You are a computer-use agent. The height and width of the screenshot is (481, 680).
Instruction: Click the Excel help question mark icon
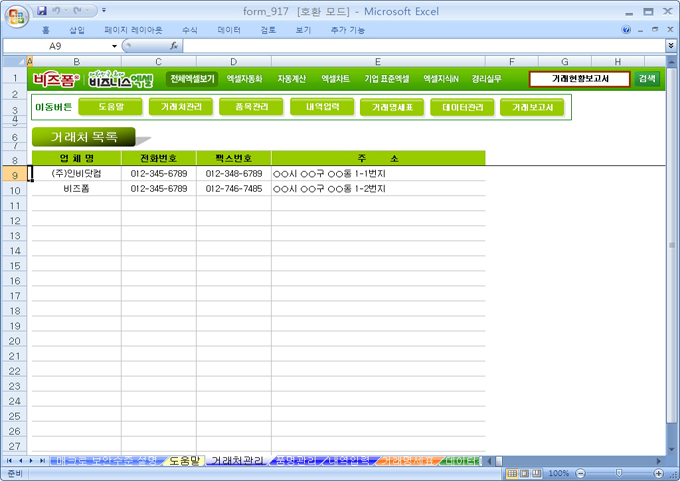coord(627,30)
